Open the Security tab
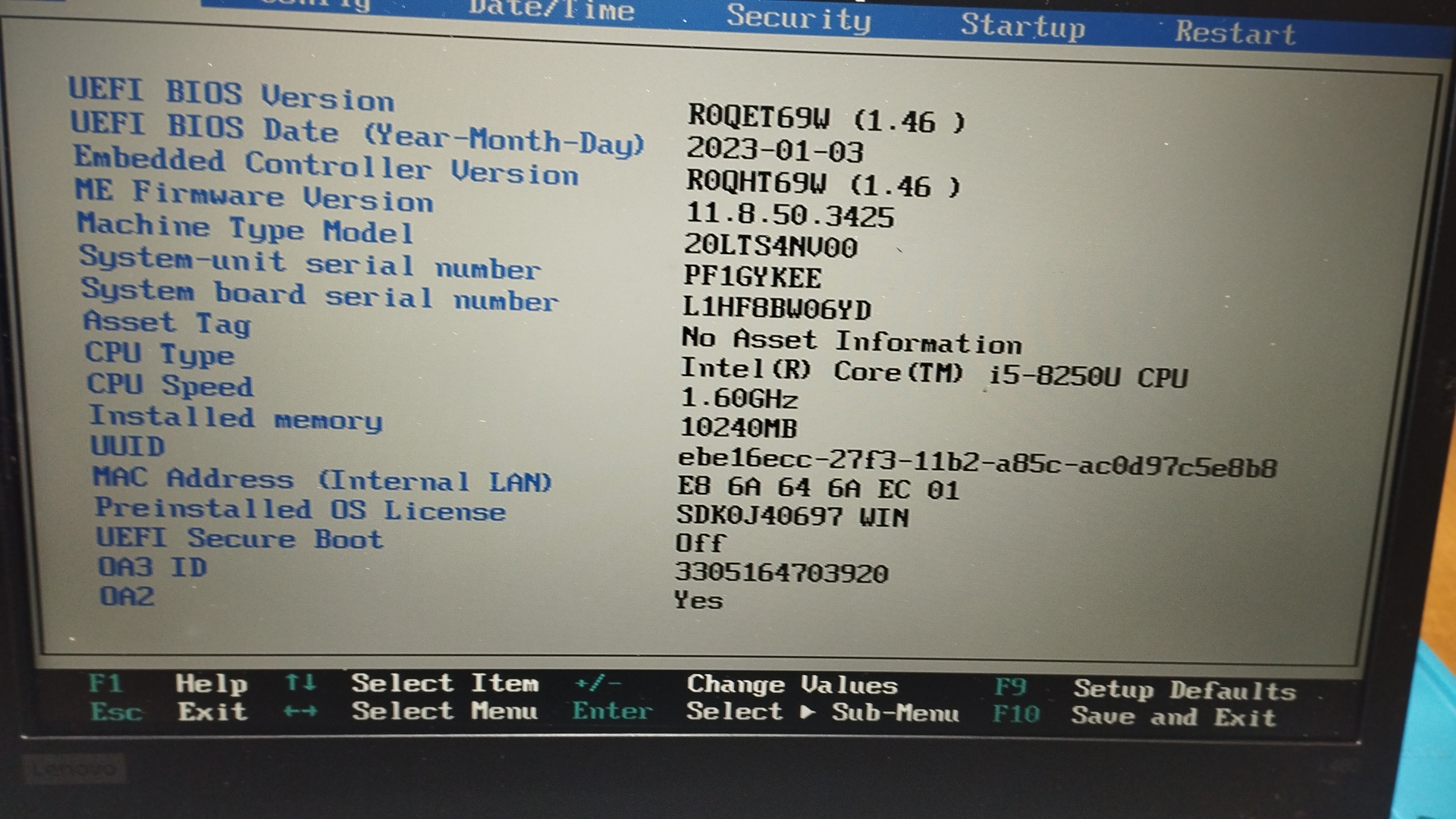 [x=799, y=17]
